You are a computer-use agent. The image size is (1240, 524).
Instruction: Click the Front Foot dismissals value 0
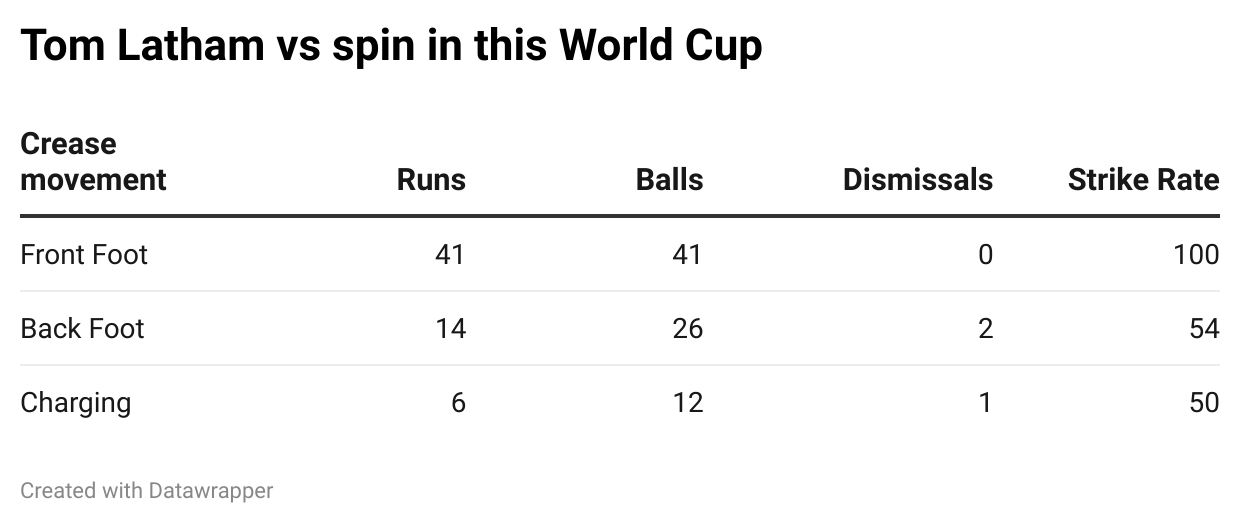click(985, 255)
